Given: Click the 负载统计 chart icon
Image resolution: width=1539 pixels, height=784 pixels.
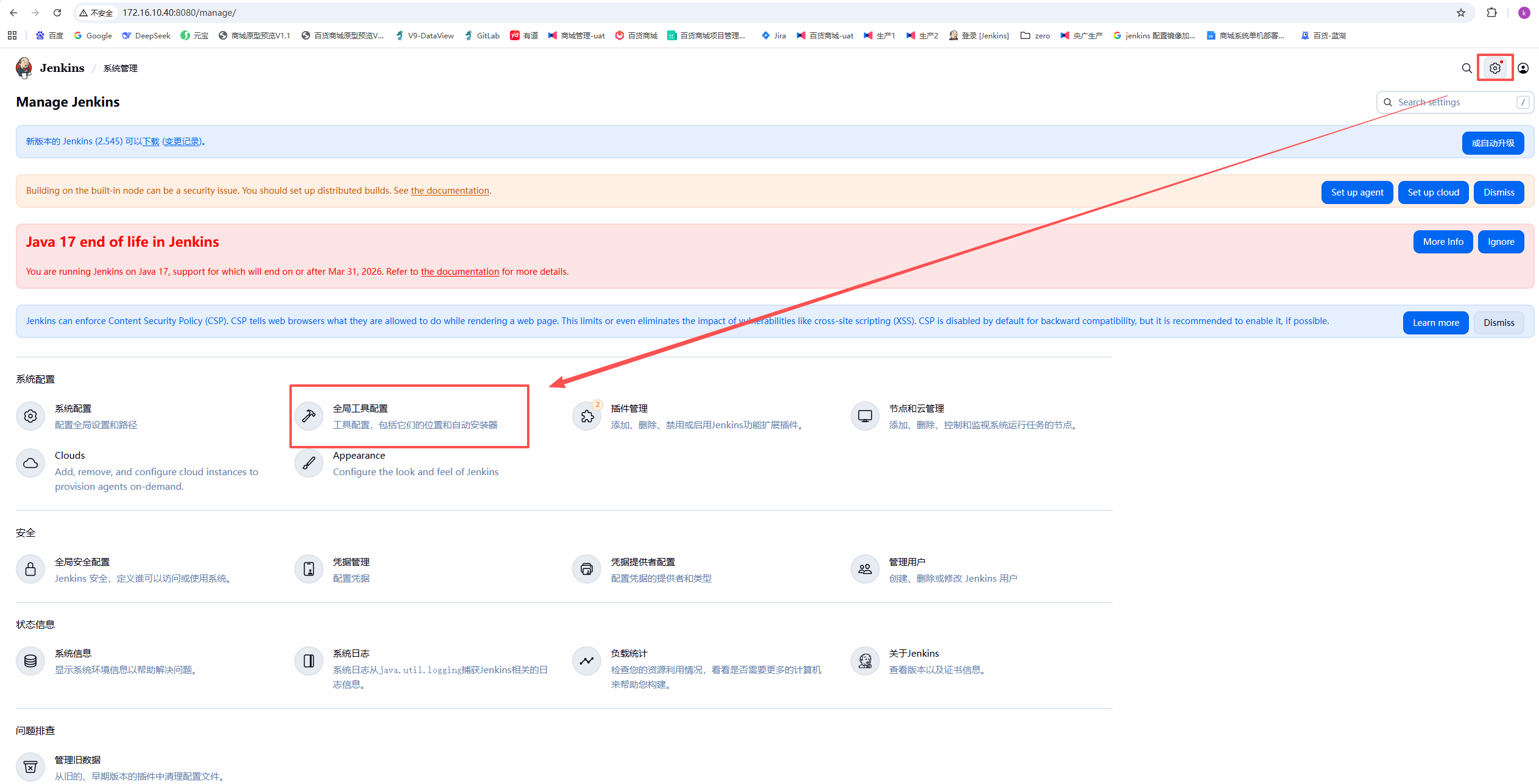Looking at the screenshot, I should (x=587, y=661).
